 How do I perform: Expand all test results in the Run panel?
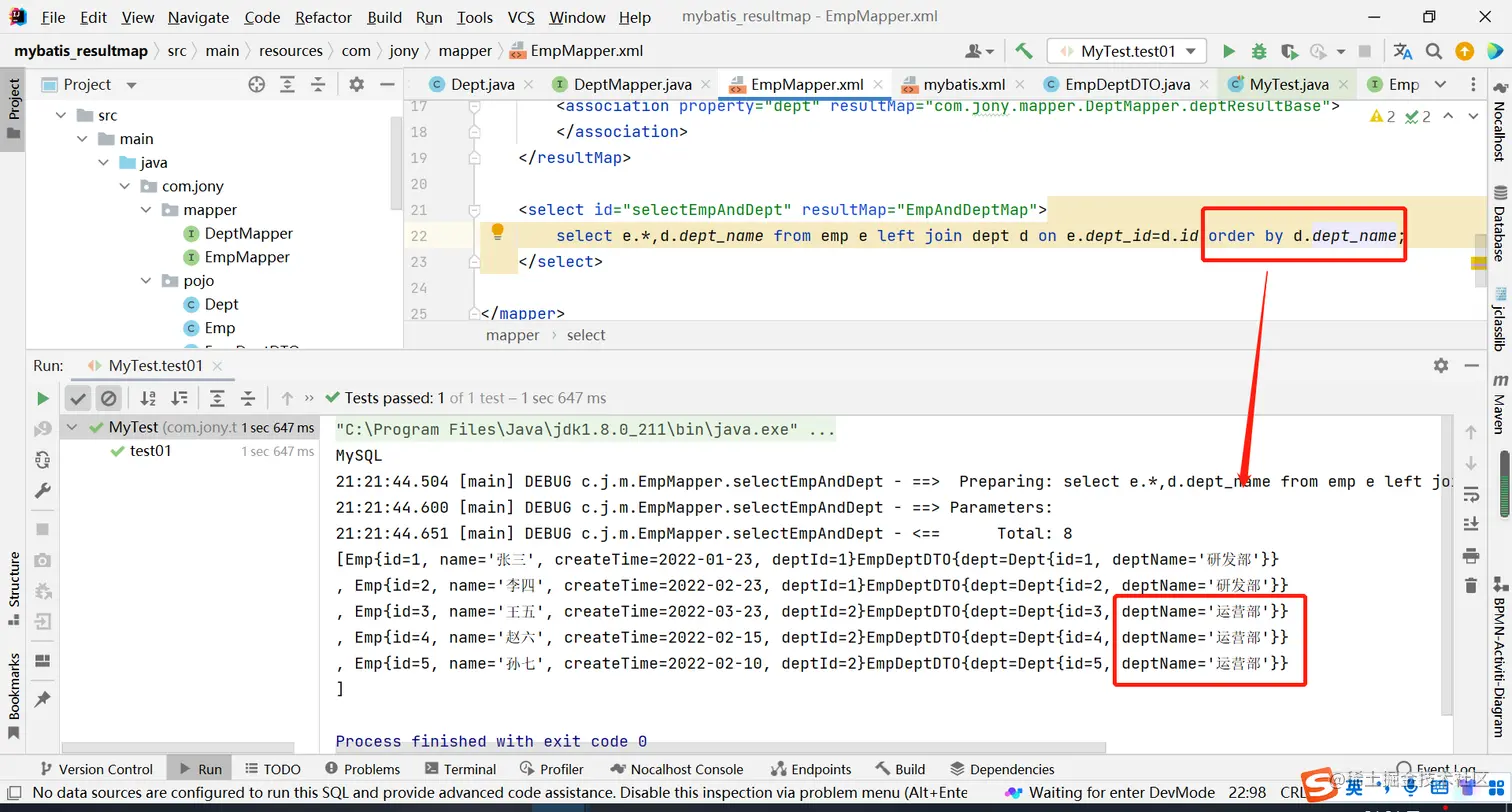(217, 398)
